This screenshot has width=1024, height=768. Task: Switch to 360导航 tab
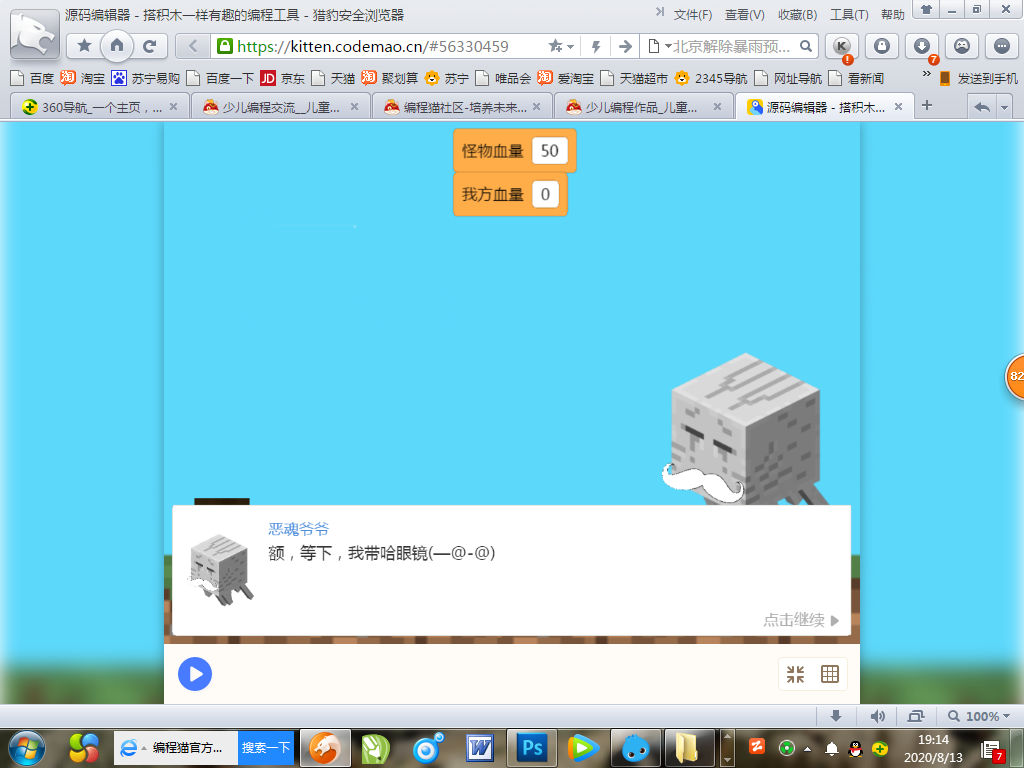pyautogui.click(x=100, y=107)
